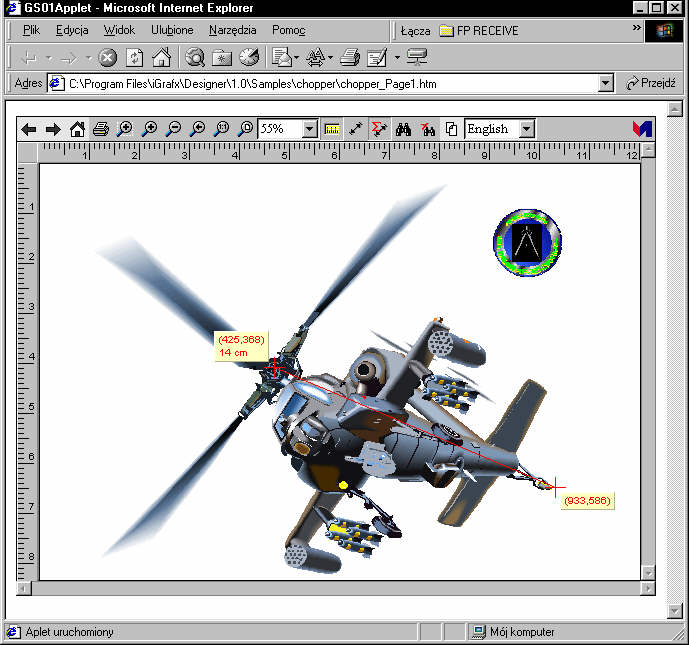Open the 55% zoom level dropdown
Image resolution: width=689 pixels, height=645 pixels.
point(309,129)
